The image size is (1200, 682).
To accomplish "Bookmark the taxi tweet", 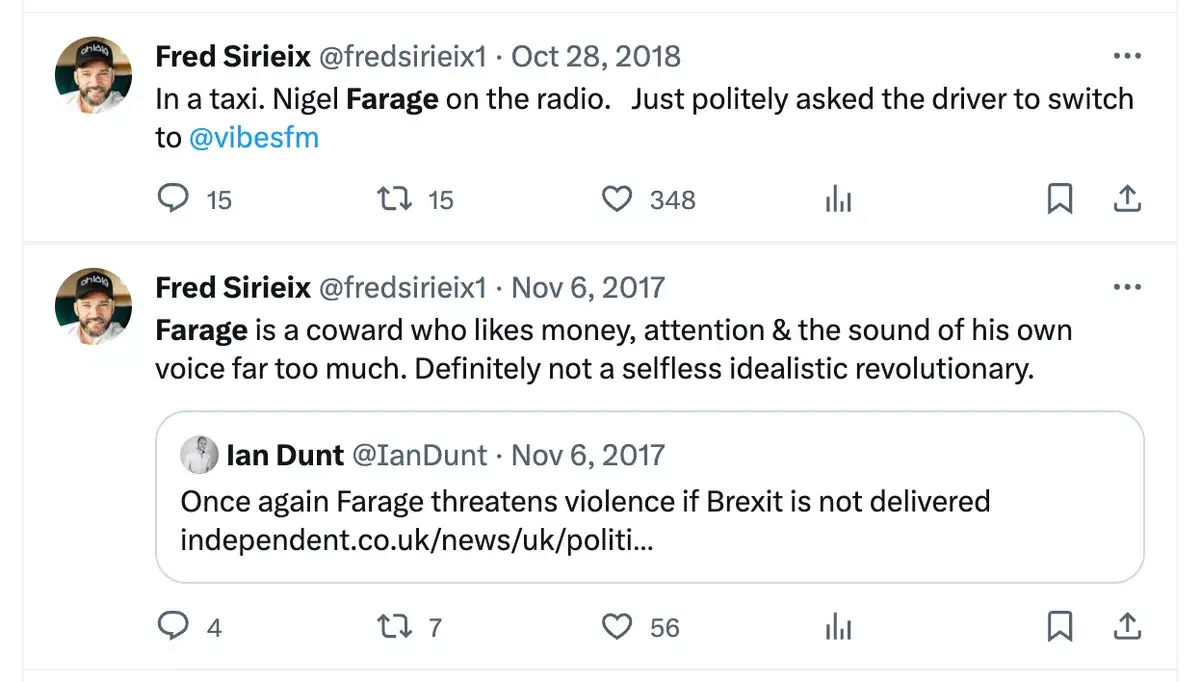I will 1060,199.
